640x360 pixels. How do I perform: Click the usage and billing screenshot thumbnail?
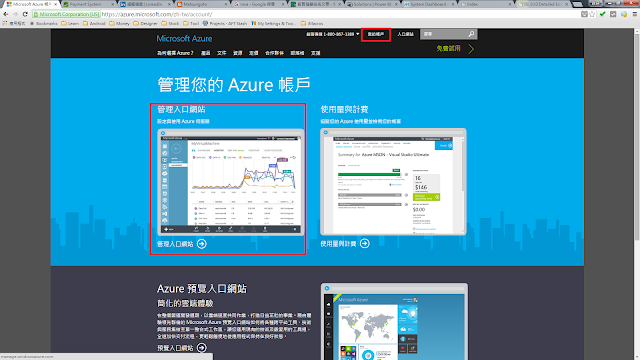(x=393, y=182)
